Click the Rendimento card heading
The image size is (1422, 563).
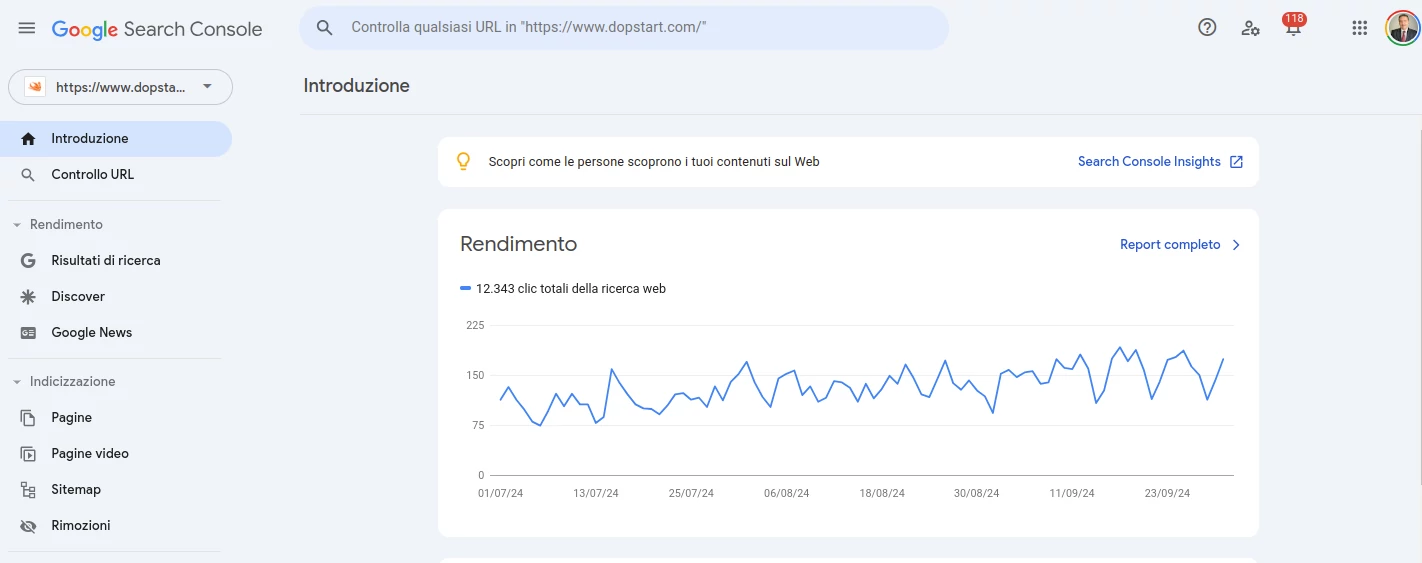click(518, 244)
